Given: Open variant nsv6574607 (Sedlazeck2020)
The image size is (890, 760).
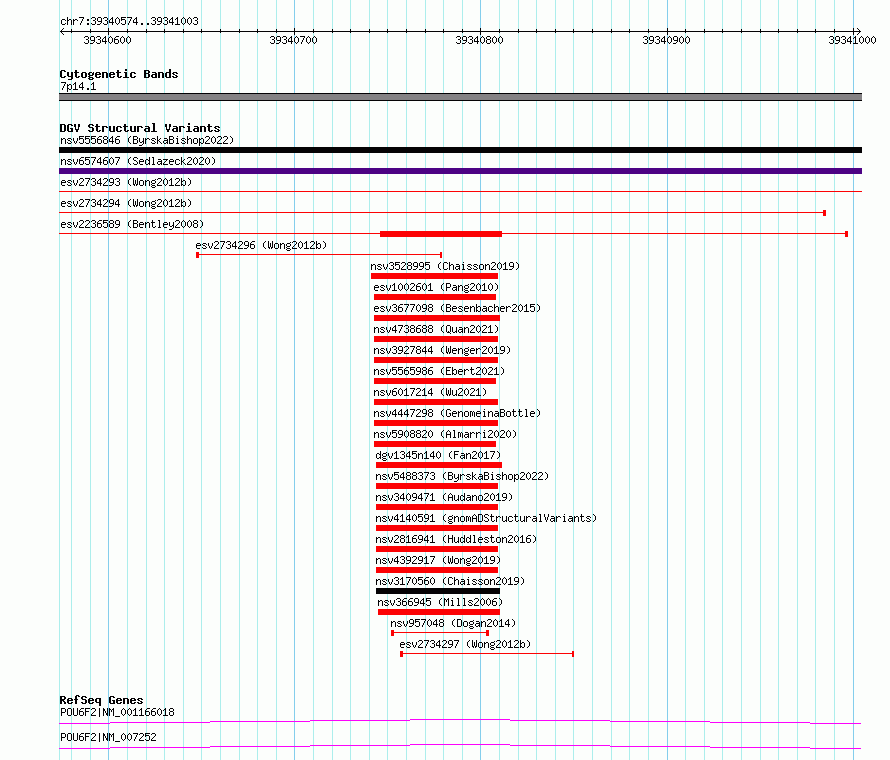Looking at the screenshot, I should point(138,161).
